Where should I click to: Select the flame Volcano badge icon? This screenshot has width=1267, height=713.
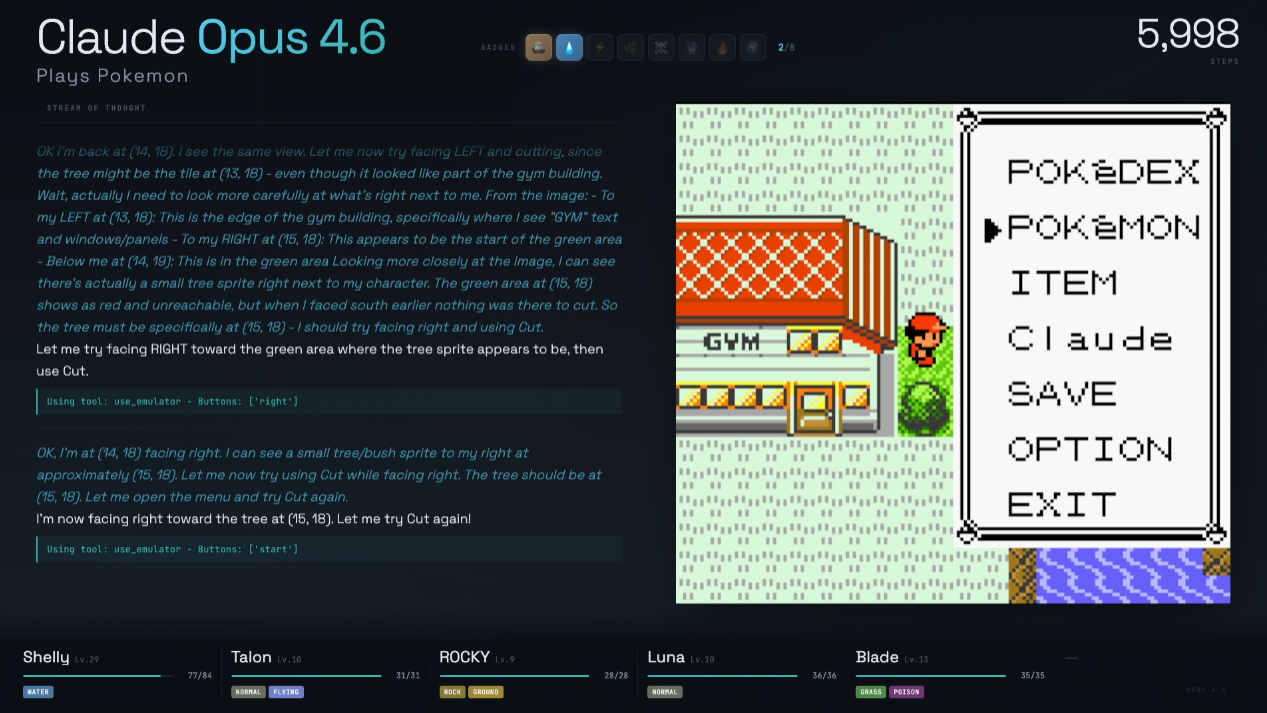click(722, 47)
